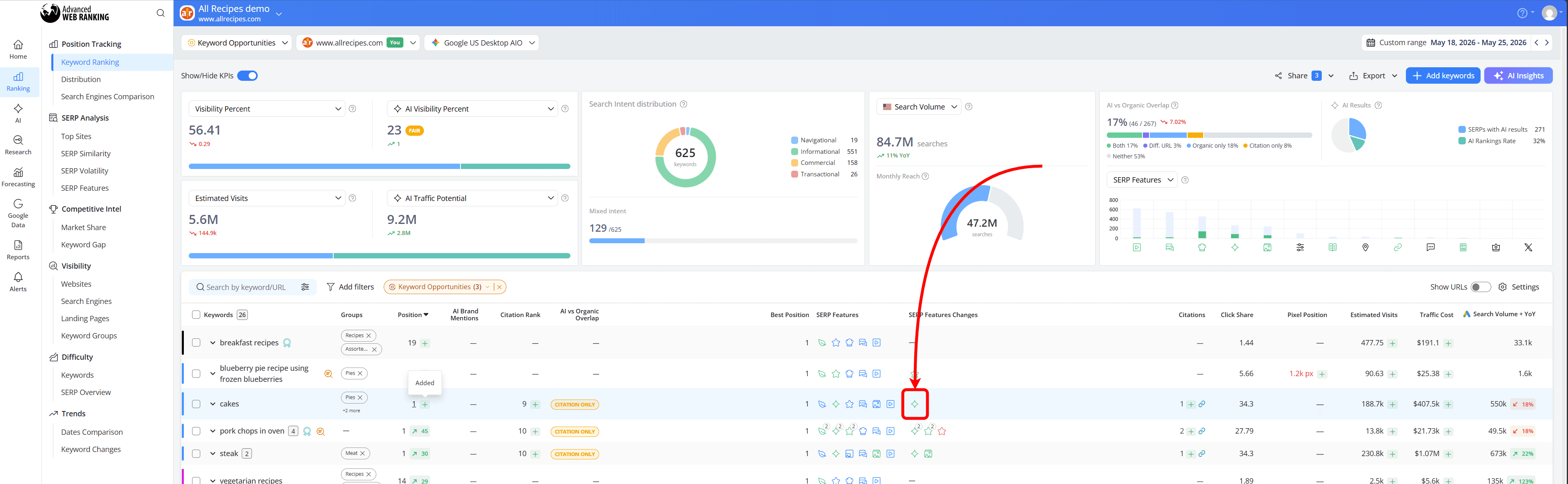Click the Add filters button
1568x484 pixels.
click(350, 287)
